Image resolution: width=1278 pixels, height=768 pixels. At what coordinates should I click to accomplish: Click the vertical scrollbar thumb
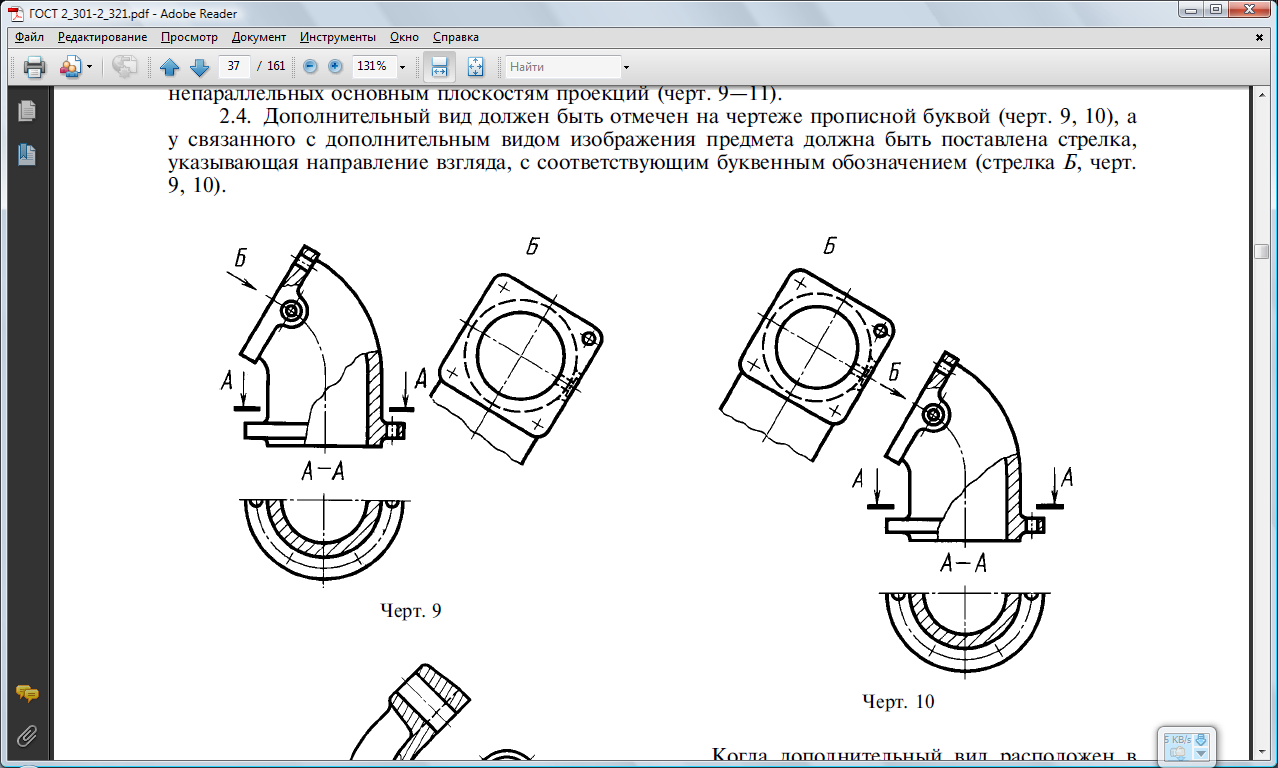pos(1262,251)
